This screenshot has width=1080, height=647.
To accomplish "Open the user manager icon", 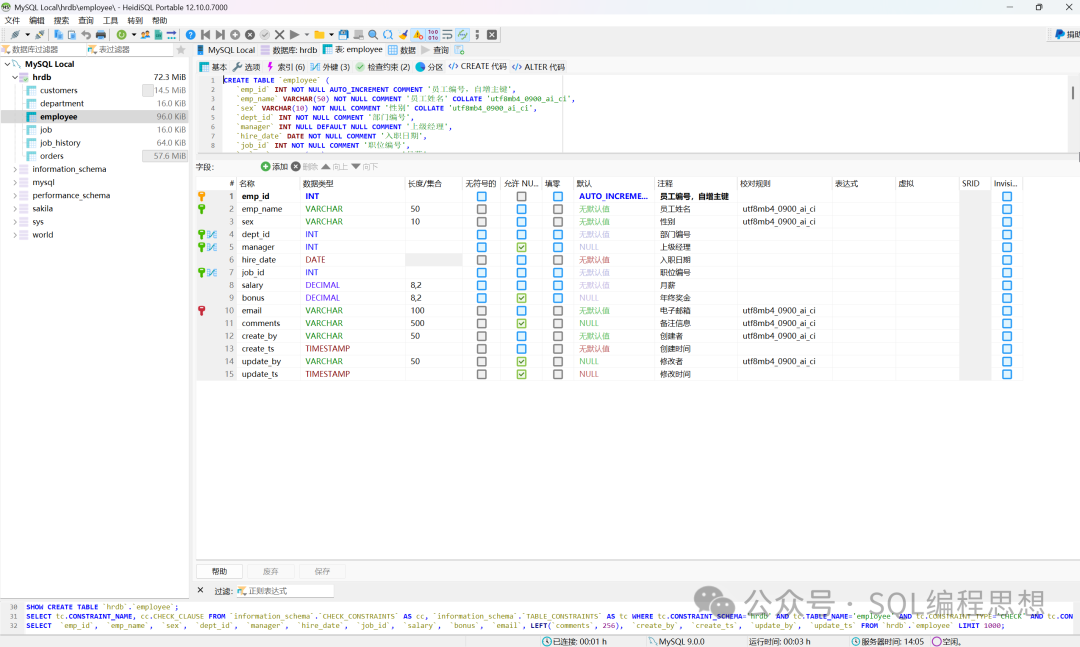I will coord(146,34).
